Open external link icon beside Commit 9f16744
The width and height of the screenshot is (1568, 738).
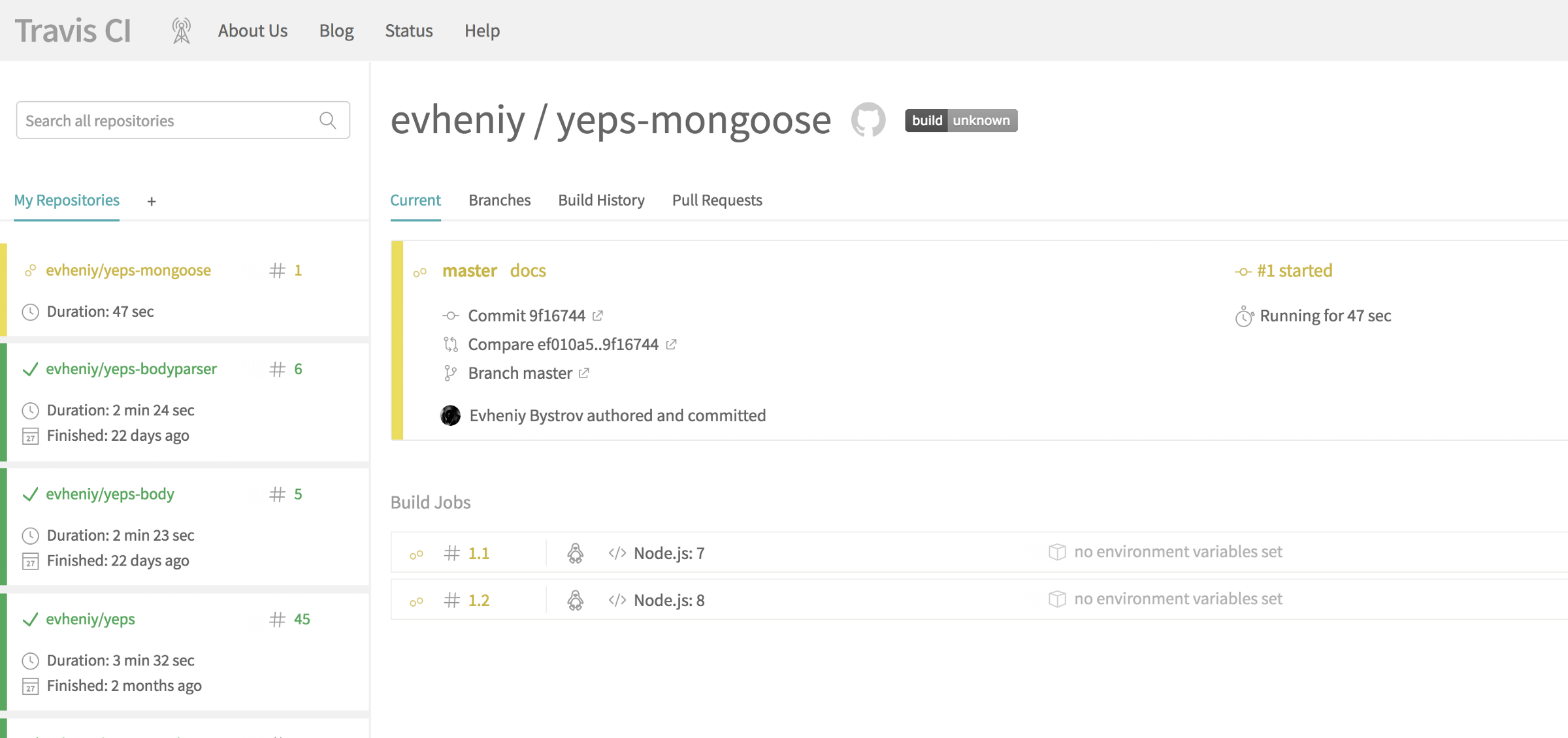click(x=598, y=316)
